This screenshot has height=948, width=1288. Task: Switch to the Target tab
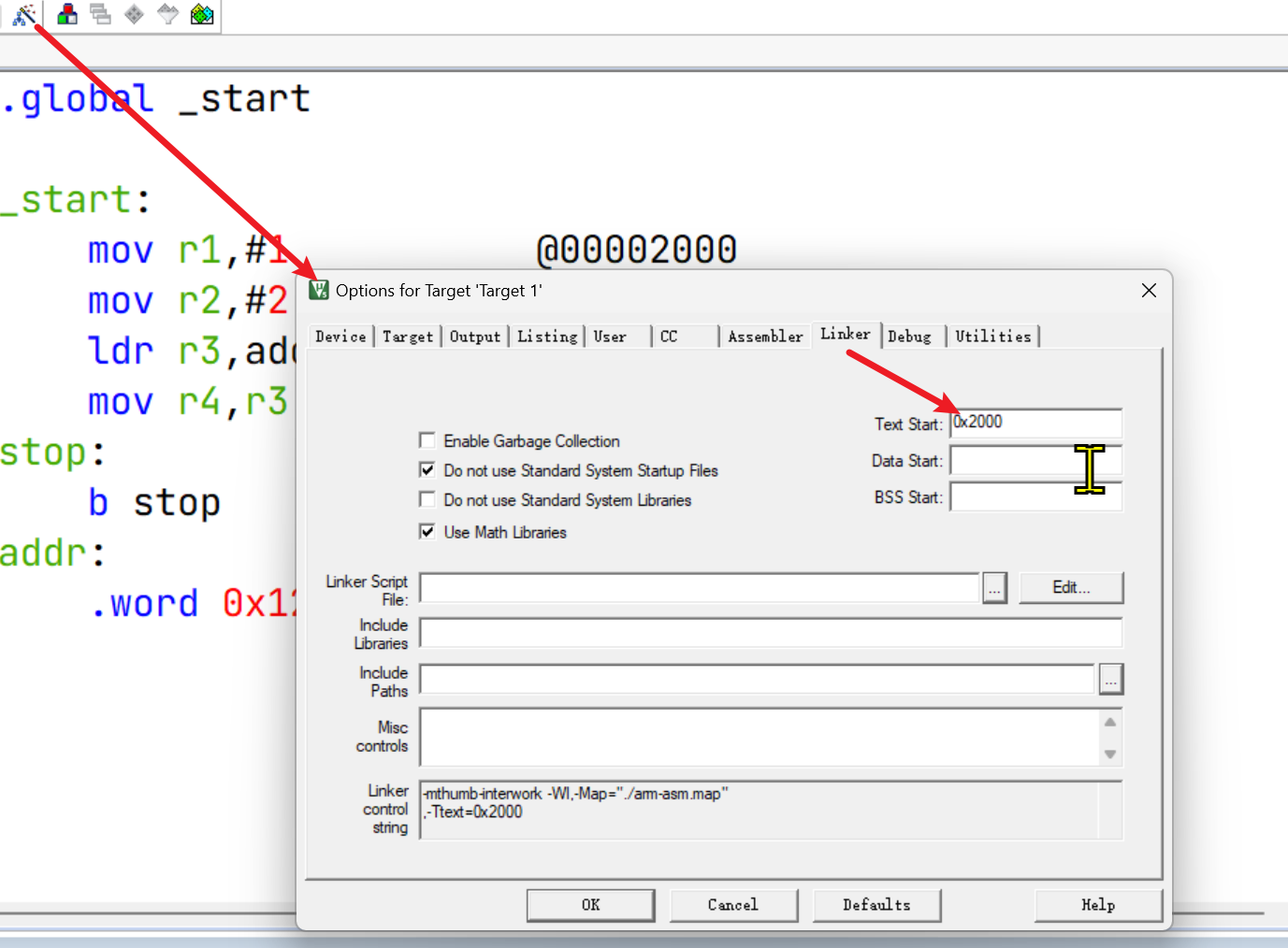tap(408, 337)
